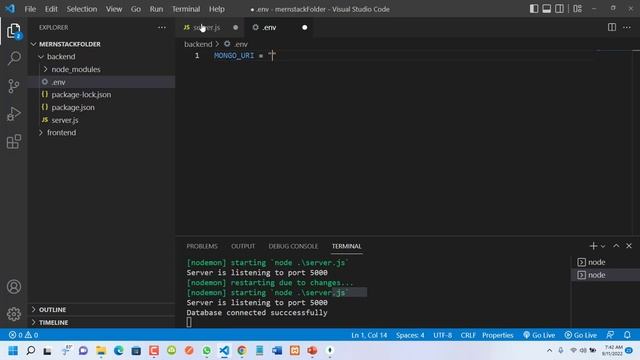Toggle the bottom panel layout icon
Screen dimensions: 640x360
(547, 9)
